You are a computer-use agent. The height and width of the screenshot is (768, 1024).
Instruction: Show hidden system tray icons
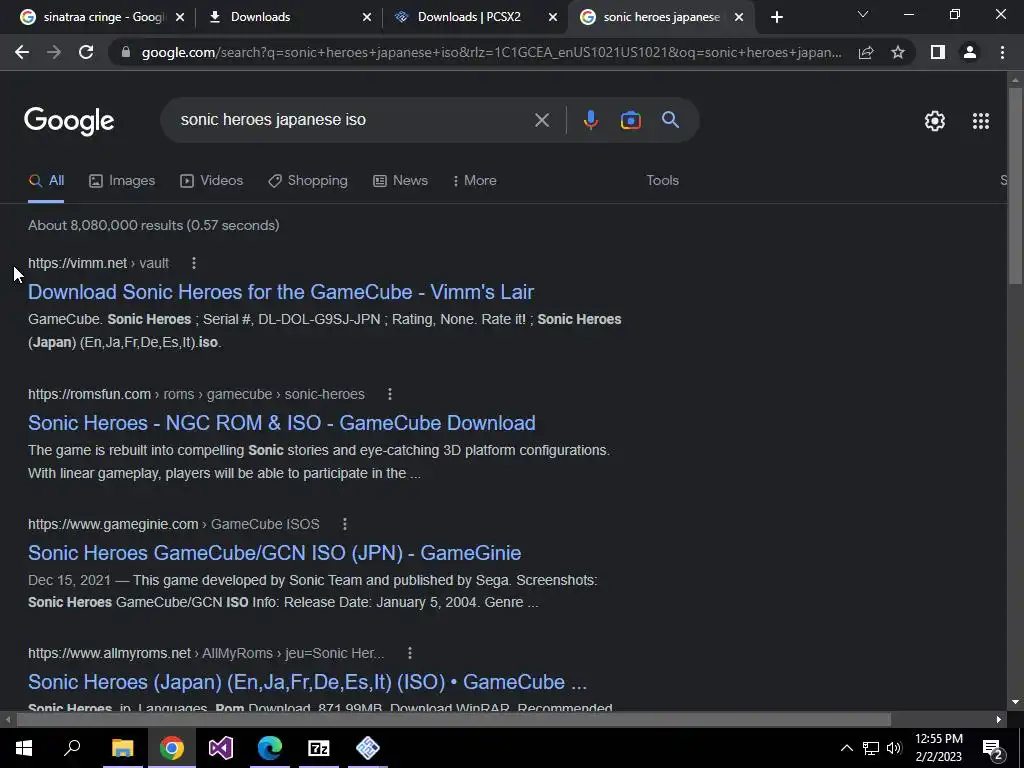pyautogui.click(x=846, y=748)
